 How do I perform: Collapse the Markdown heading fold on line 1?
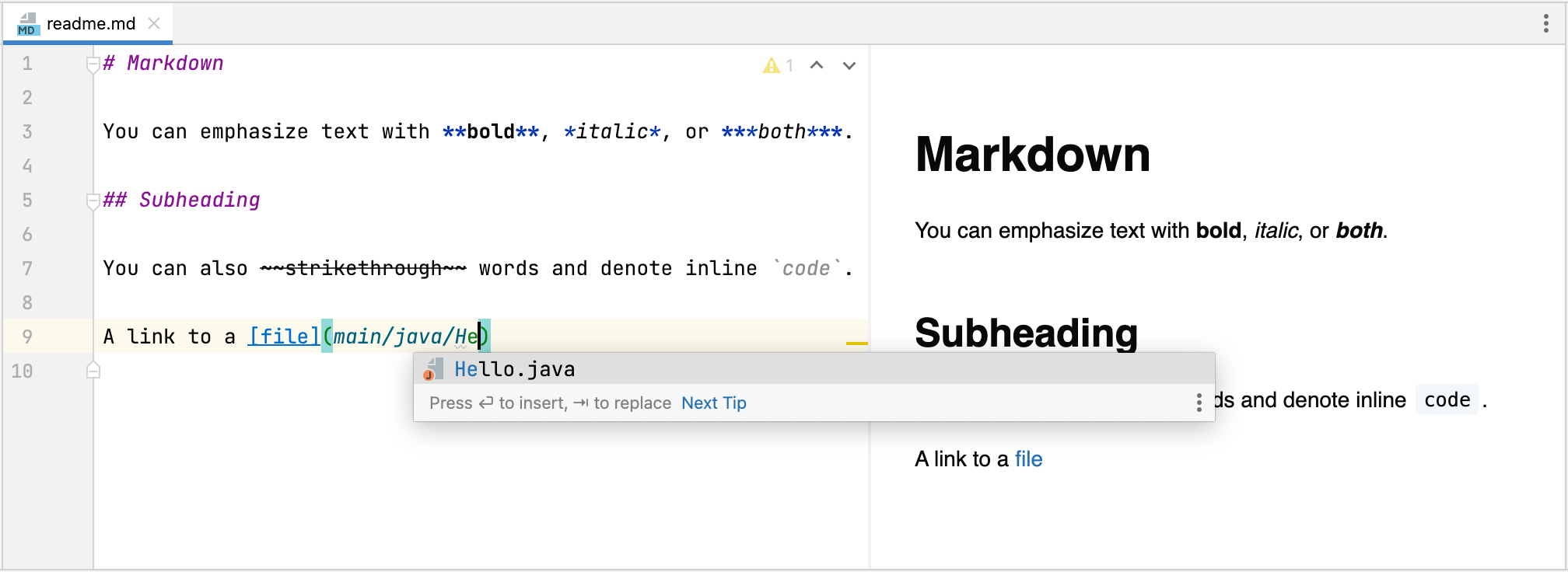coord(93,65)
